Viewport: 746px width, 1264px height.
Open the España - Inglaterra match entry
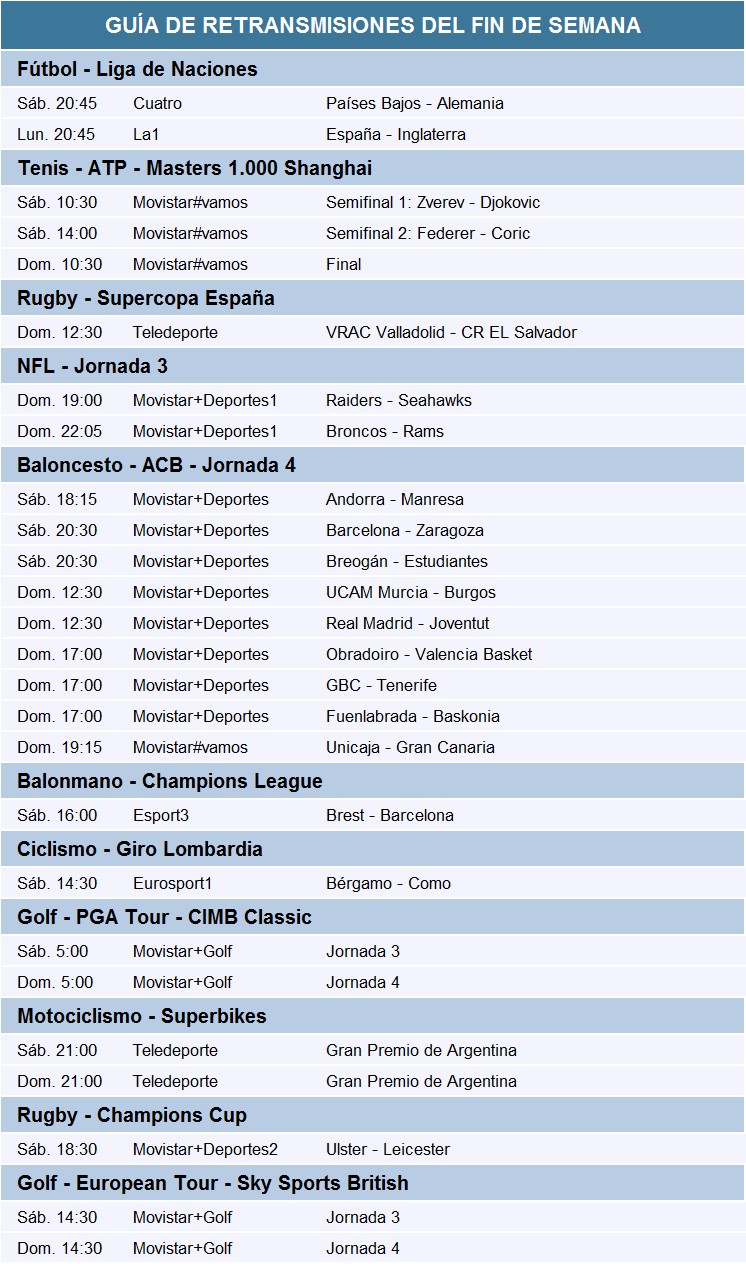point(395,134)
